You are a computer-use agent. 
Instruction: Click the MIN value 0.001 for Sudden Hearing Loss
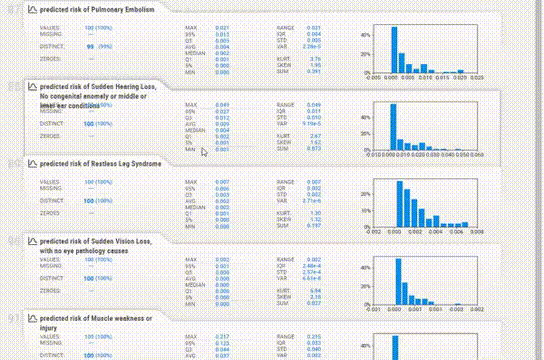point(222,149)
